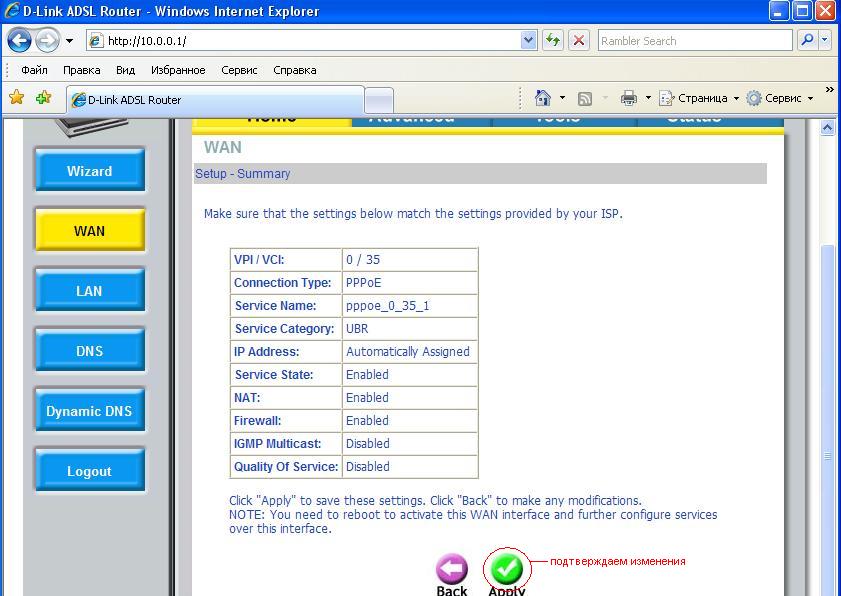Click the DNS sidebar button
Screen dimensions: 841x596
90,351
